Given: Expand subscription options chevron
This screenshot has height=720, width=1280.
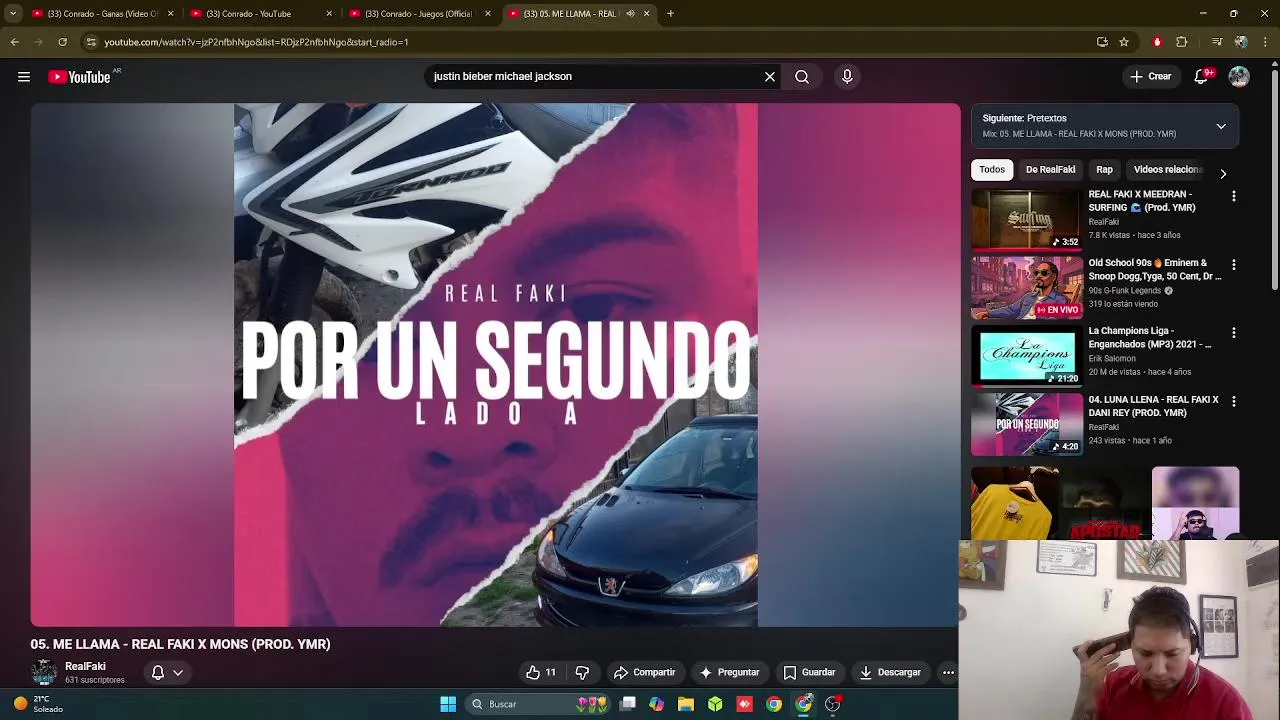Looking at the screenshot, I should [178, 672].
